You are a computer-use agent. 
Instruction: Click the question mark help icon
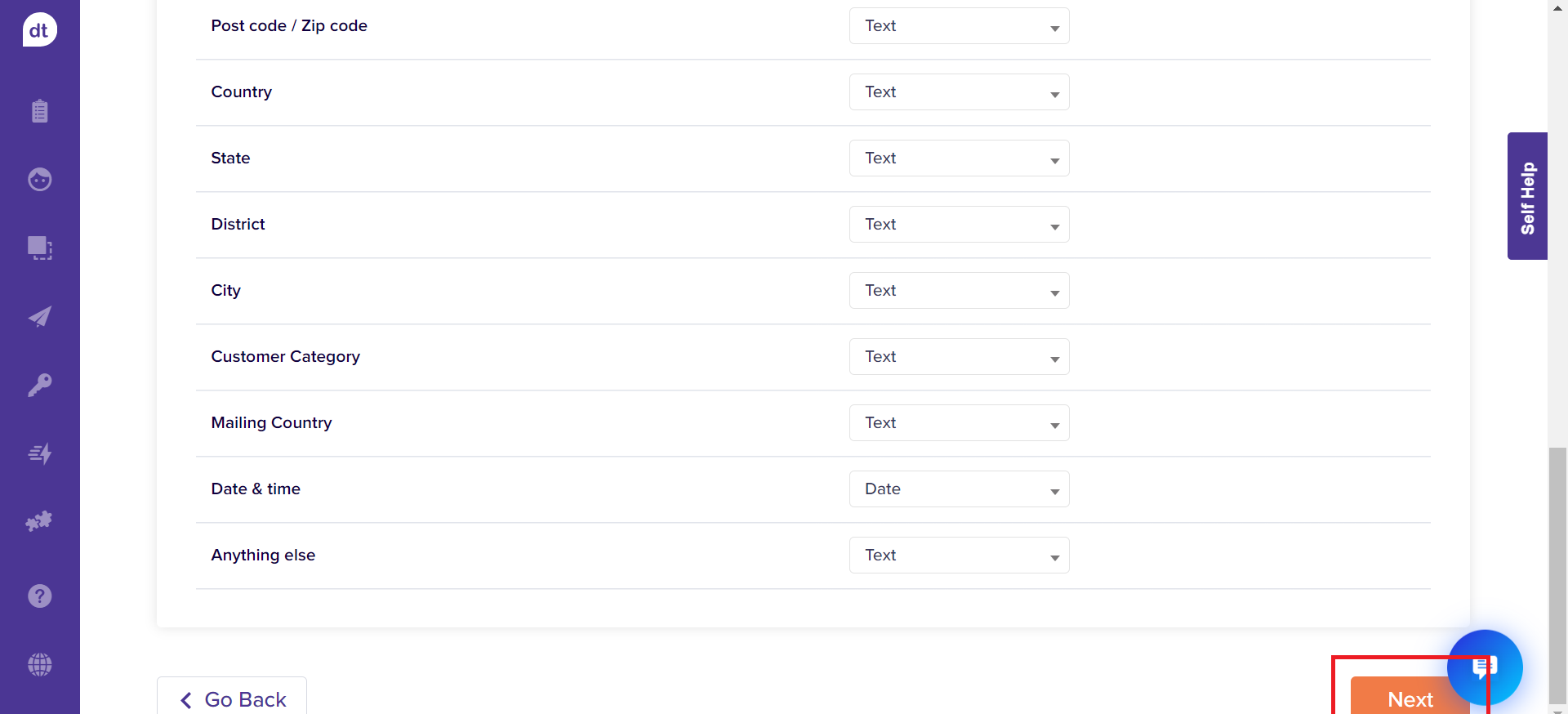tap(39, 596)
